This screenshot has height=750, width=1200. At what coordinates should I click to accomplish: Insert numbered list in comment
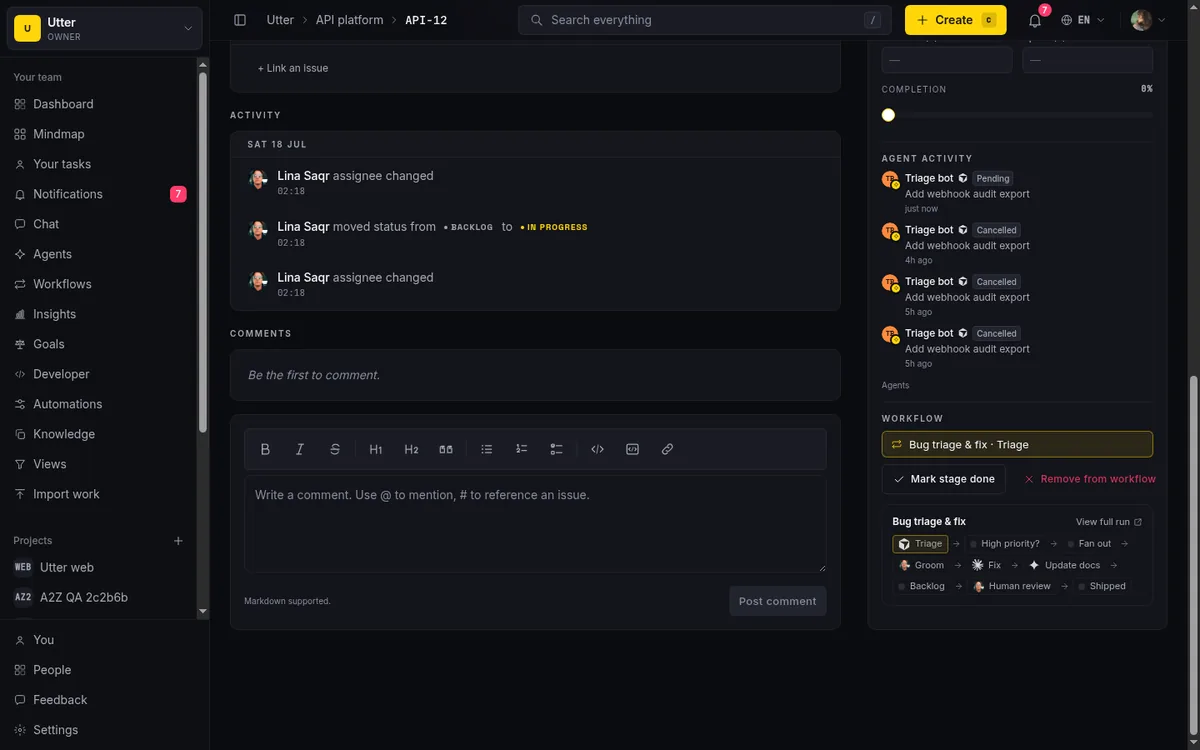522,450
